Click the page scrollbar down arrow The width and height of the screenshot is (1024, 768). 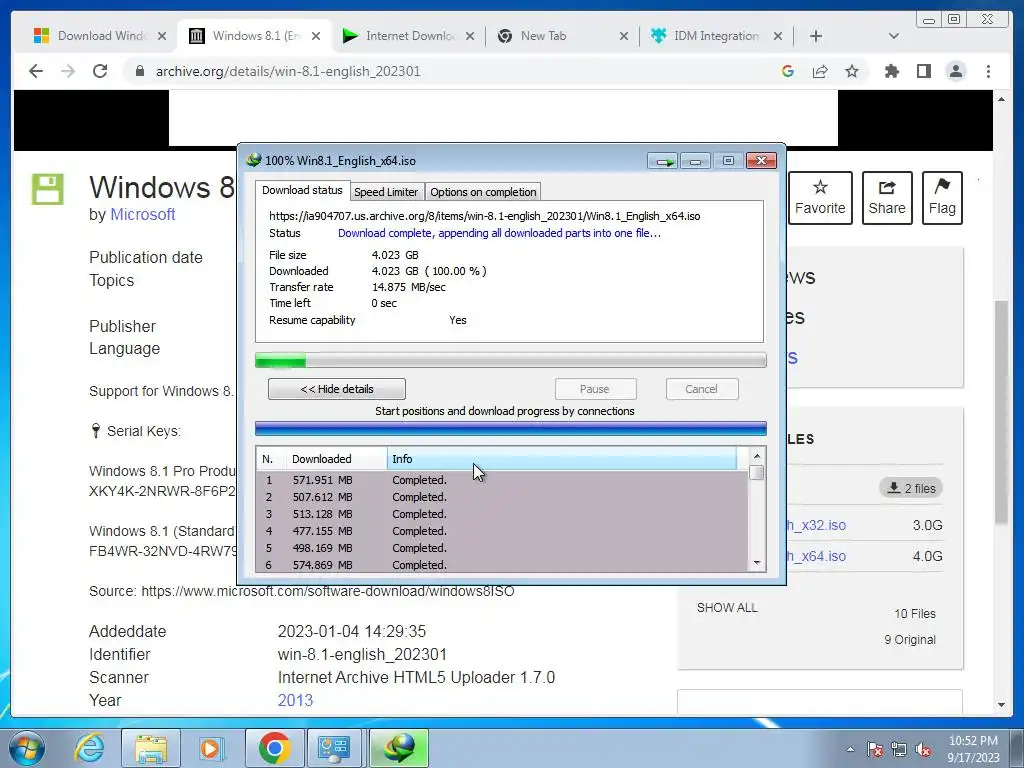pos(1001,705)
